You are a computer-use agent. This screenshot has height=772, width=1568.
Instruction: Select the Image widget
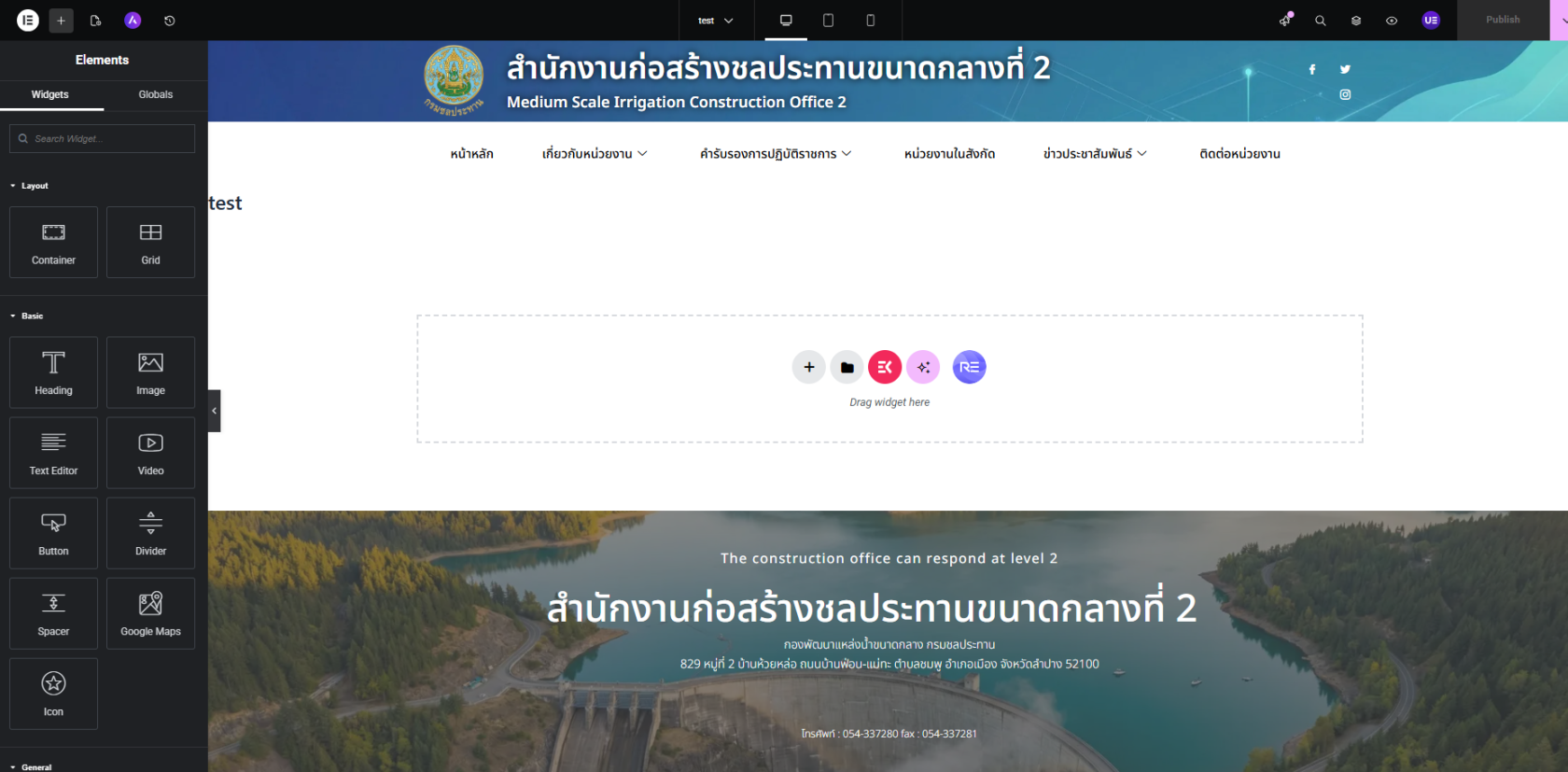(x=150, y=372)
